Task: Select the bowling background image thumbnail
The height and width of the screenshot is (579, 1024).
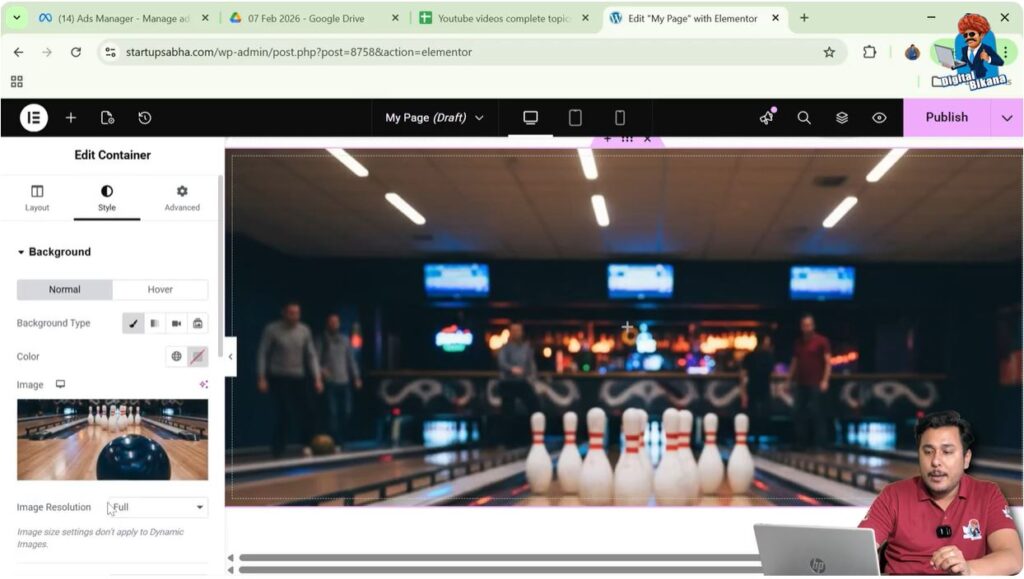Action: click(x=112, y=440)
